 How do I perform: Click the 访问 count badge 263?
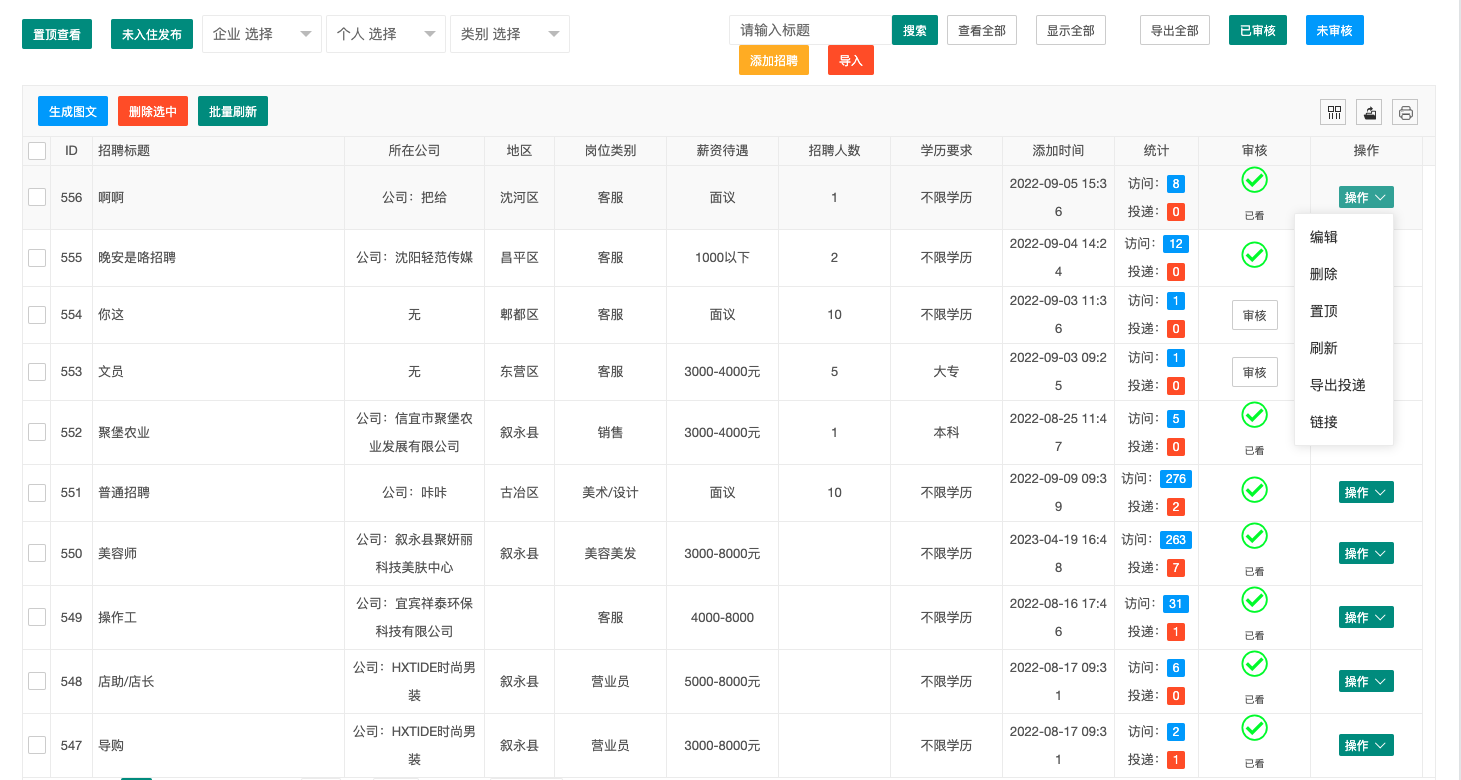(1176, 539)
